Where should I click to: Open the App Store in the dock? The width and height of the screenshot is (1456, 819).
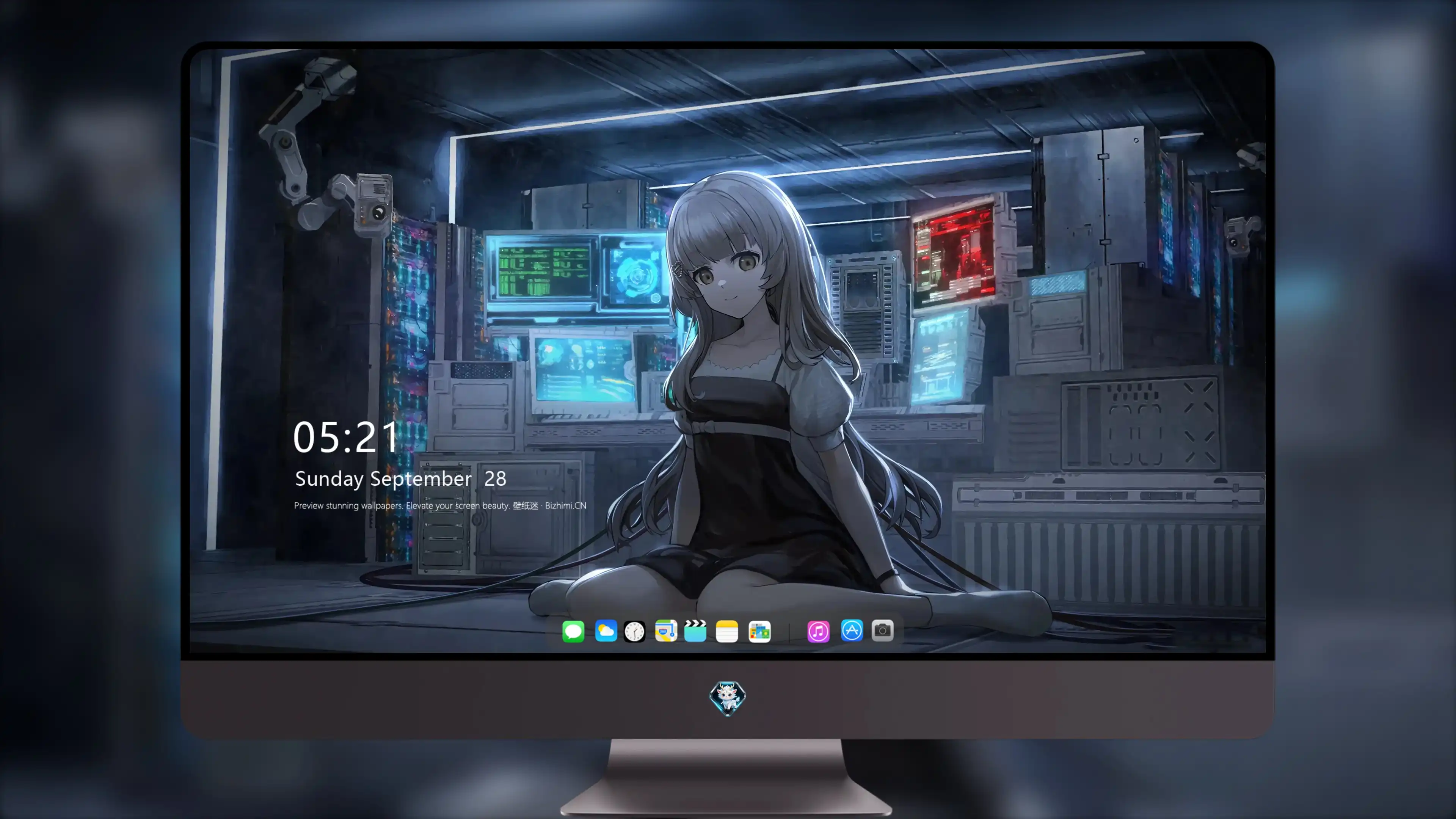coord(852,630)
